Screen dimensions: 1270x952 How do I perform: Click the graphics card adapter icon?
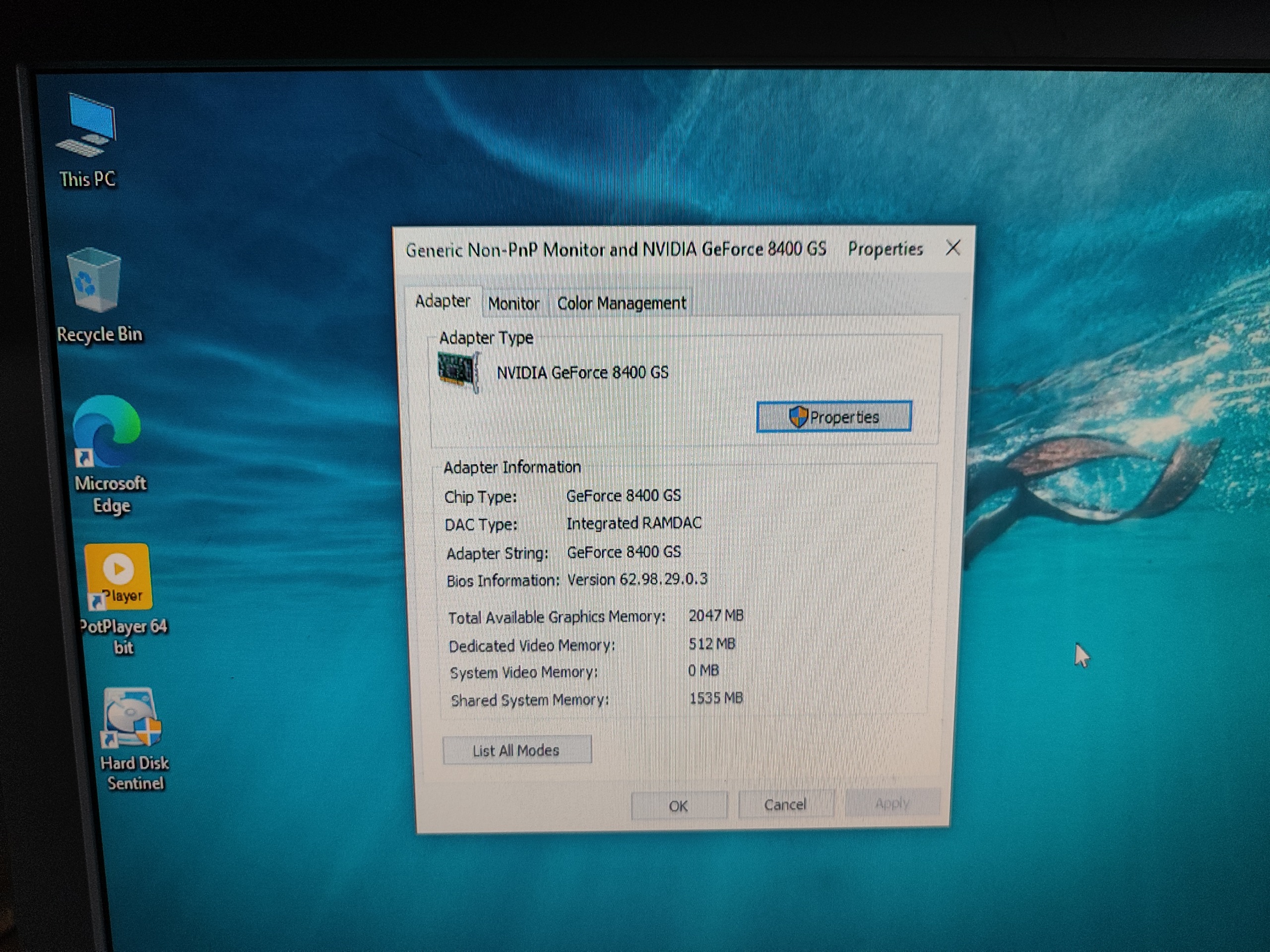click(x=458, y=372)
